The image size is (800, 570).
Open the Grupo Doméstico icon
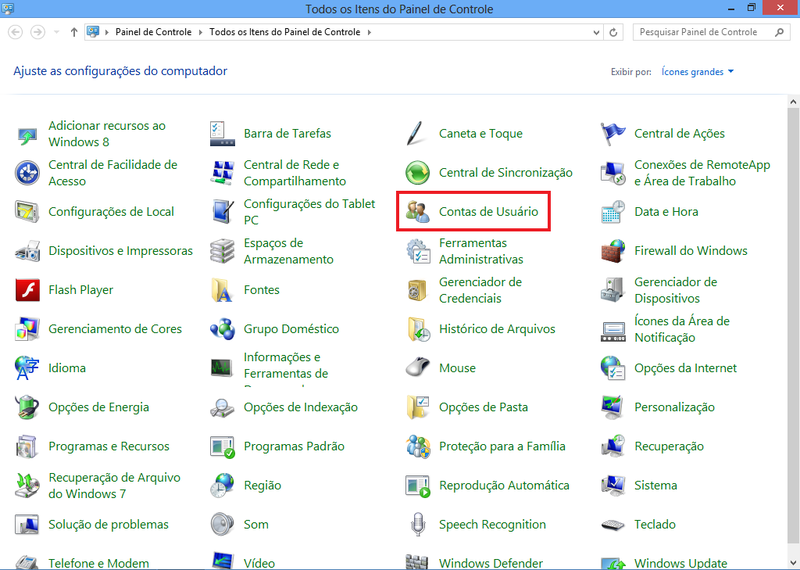(223, 329)
